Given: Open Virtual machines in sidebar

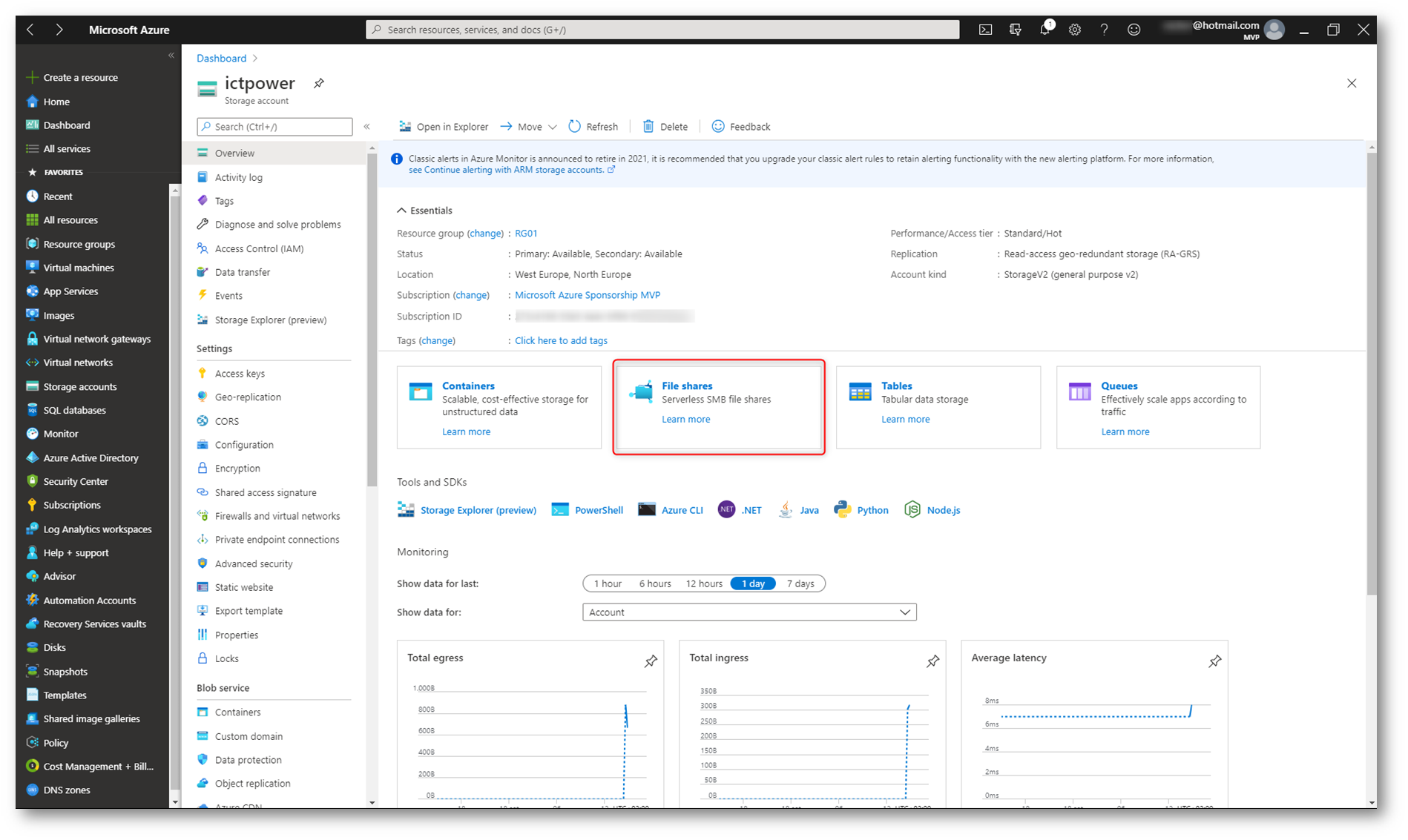Looking at the screenshot, I should point(79,268).
